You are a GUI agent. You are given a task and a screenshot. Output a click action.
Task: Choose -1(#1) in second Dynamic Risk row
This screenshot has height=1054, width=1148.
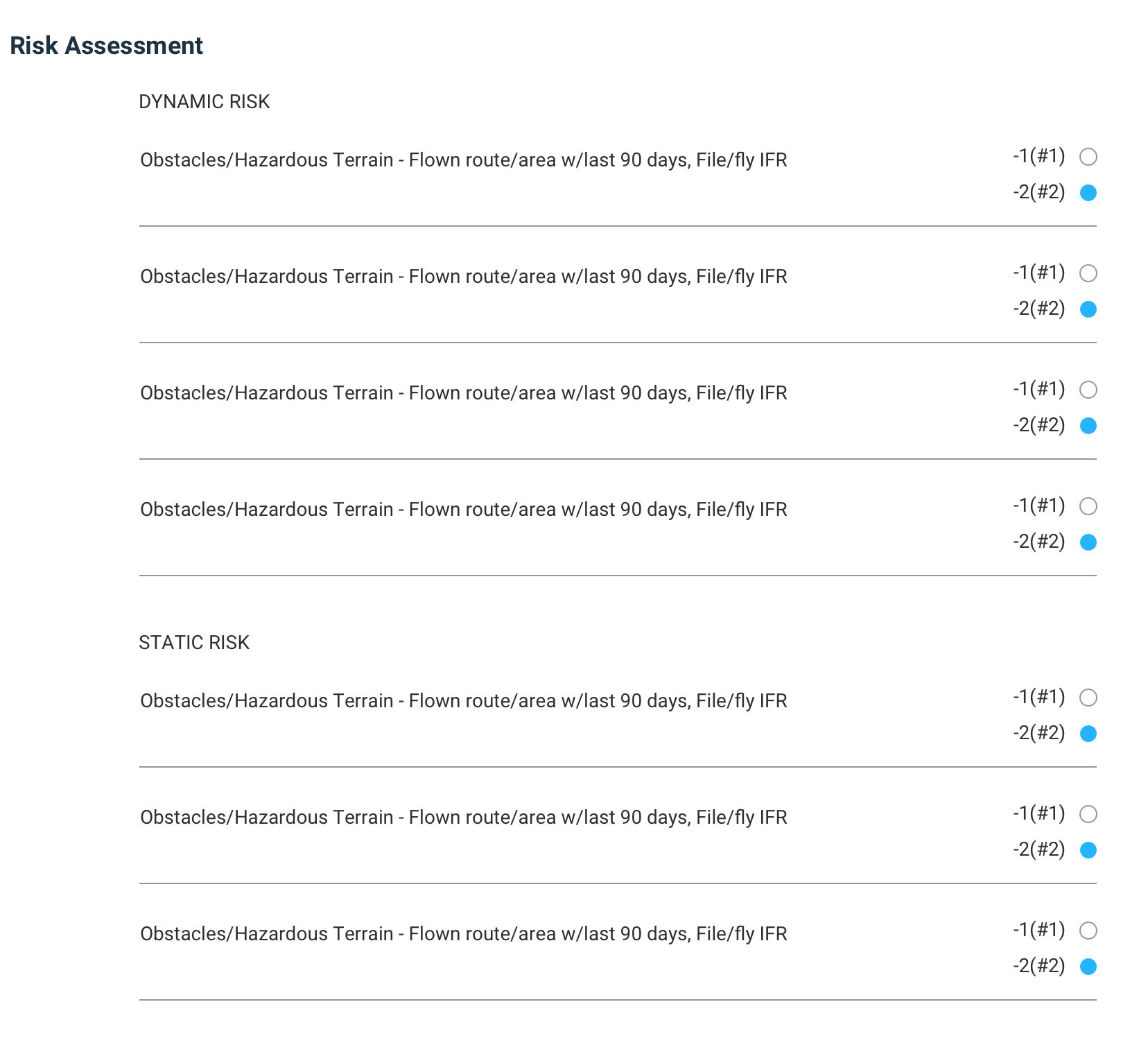[1088, 273]
